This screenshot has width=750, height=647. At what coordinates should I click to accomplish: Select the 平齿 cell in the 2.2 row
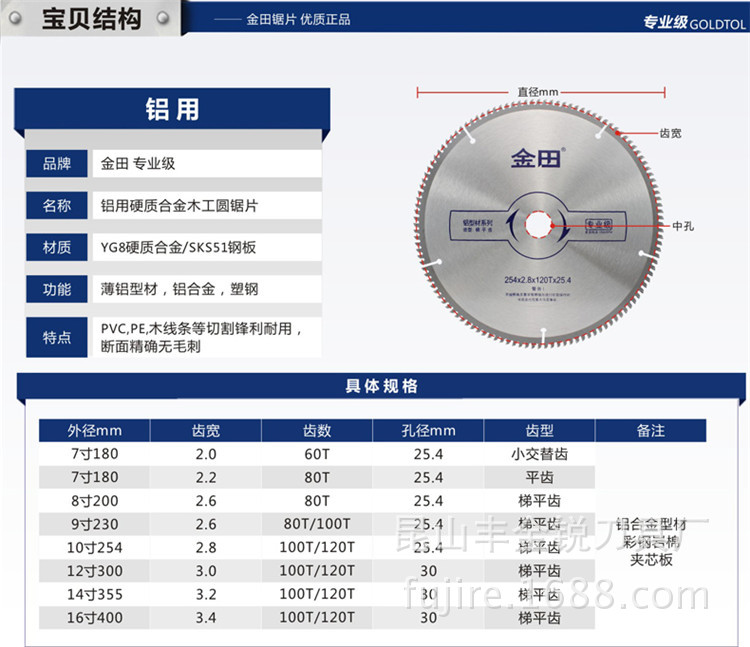540,477
